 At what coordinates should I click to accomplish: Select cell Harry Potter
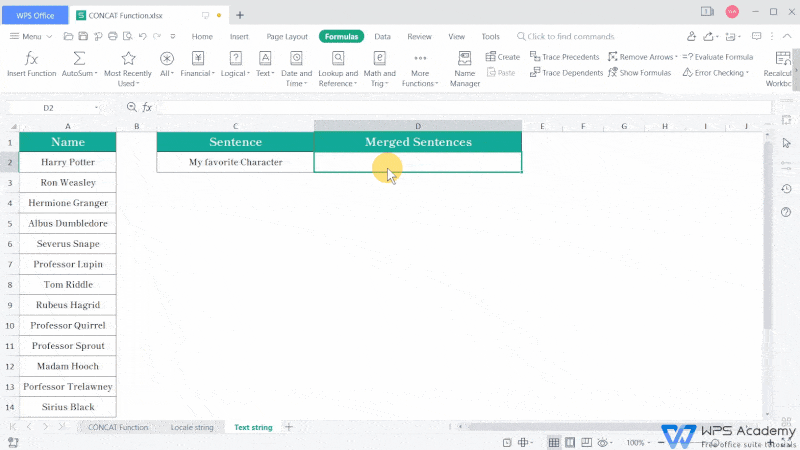point(68,162)
